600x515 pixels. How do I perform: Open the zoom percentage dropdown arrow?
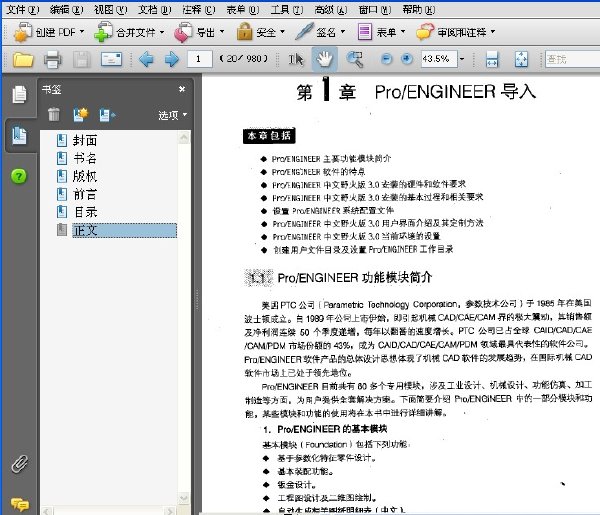pyautogui.click(x=462, y=59)
